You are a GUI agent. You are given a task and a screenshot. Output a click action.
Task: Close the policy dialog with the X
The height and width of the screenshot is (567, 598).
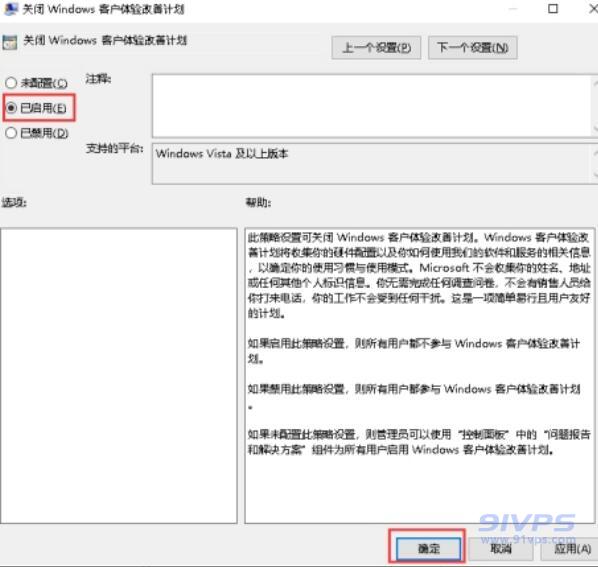593,8
